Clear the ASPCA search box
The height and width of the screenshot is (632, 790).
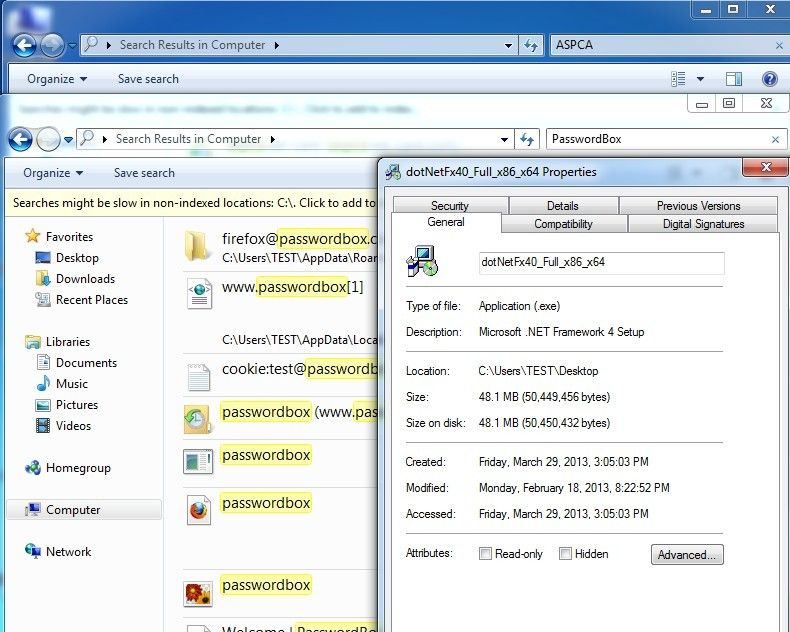coord(779,46)
